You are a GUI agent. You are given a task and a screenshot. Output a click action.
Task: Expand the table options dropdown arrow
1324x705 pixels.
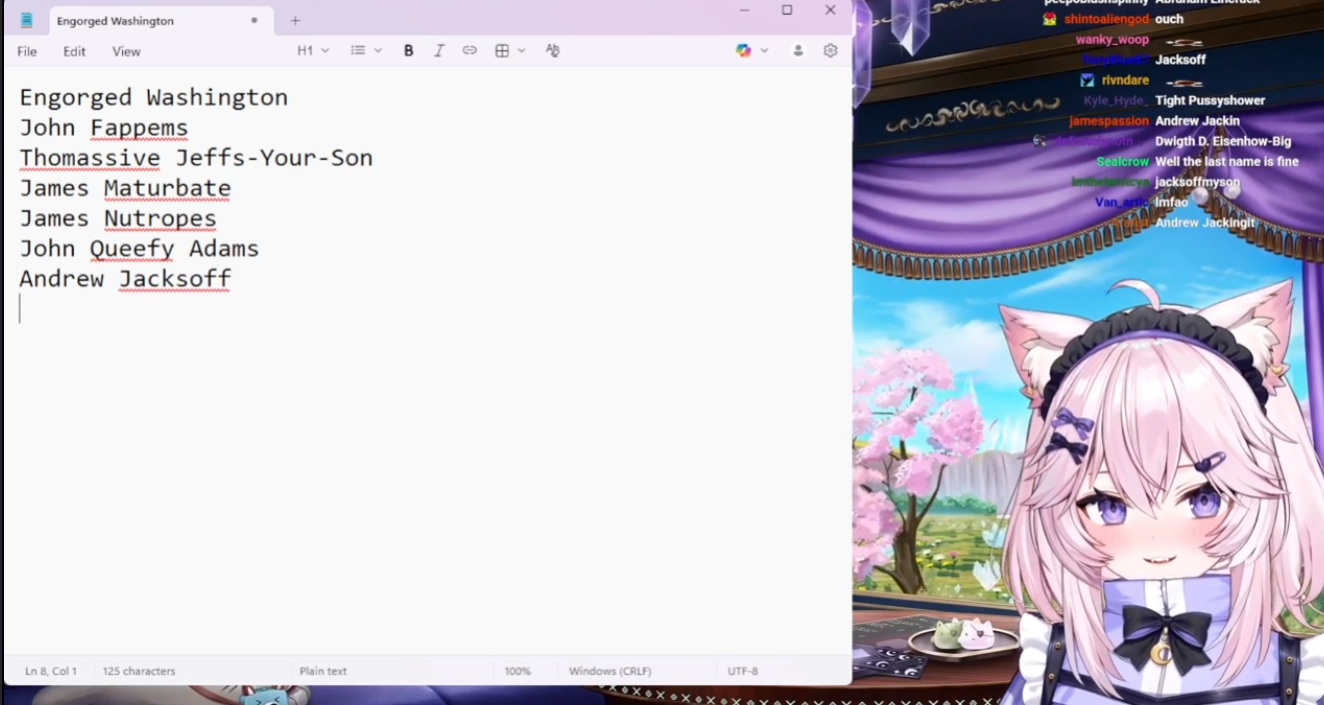click(x=522, y=51)
